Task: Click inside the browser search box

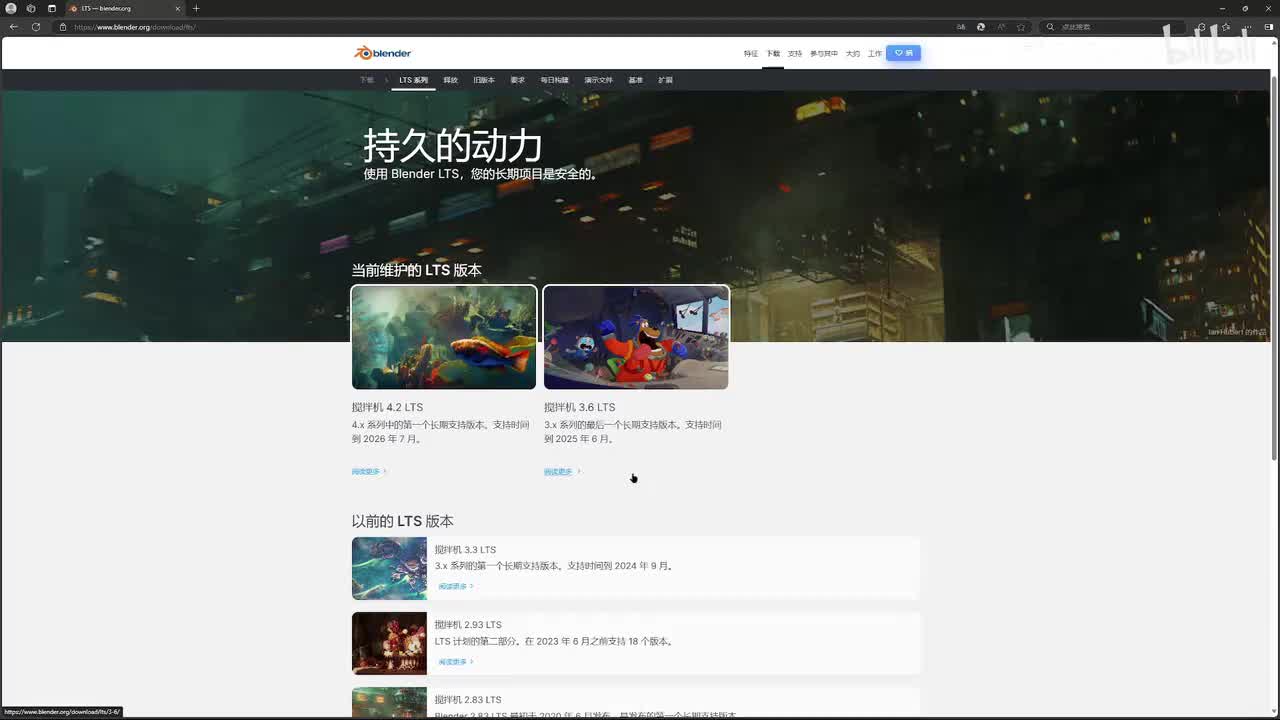Action: [x=1115, y=27]
